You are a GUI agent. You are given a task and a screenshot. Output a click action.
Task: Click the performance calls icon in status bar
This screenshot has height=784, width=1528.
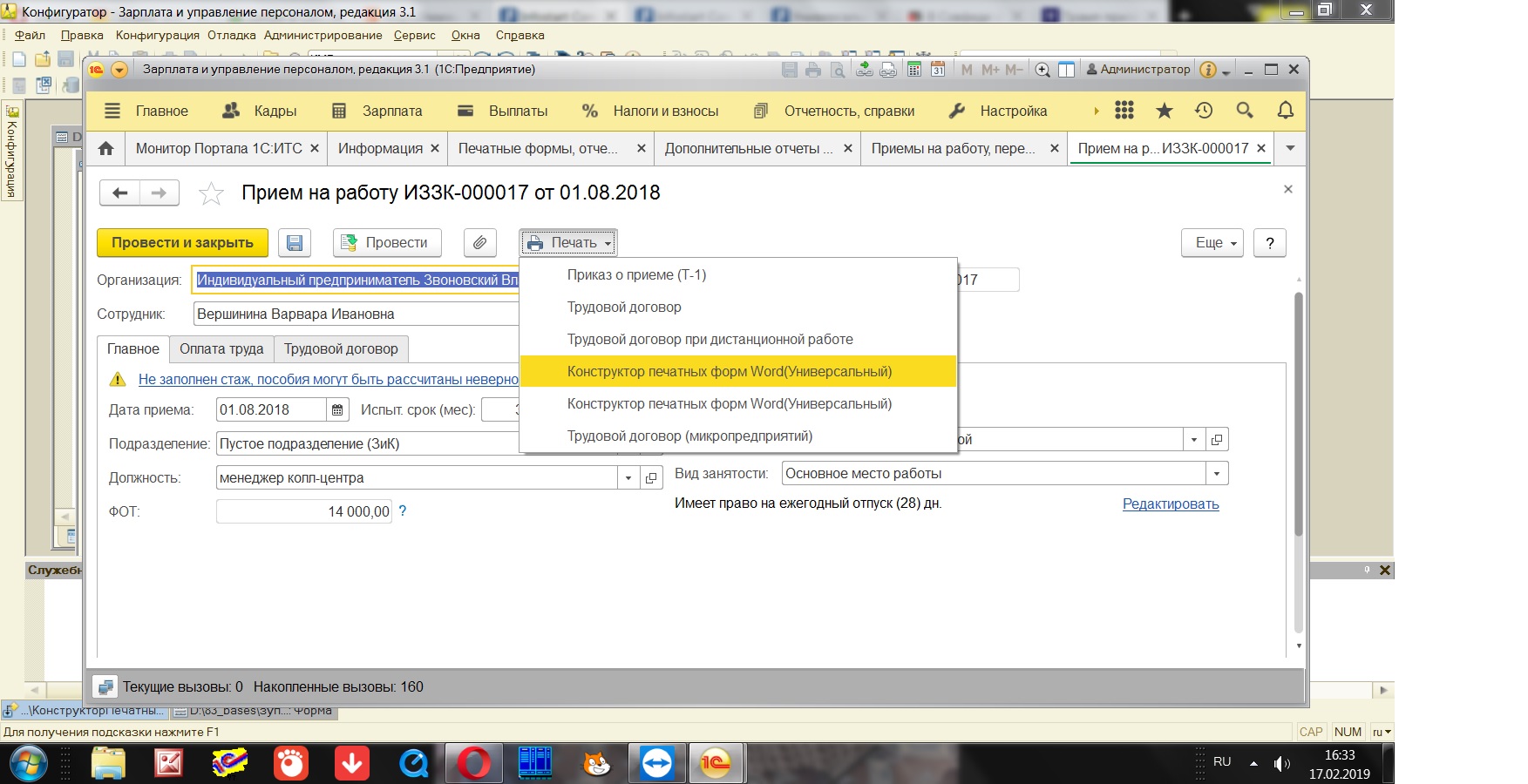tap(105, 686)
